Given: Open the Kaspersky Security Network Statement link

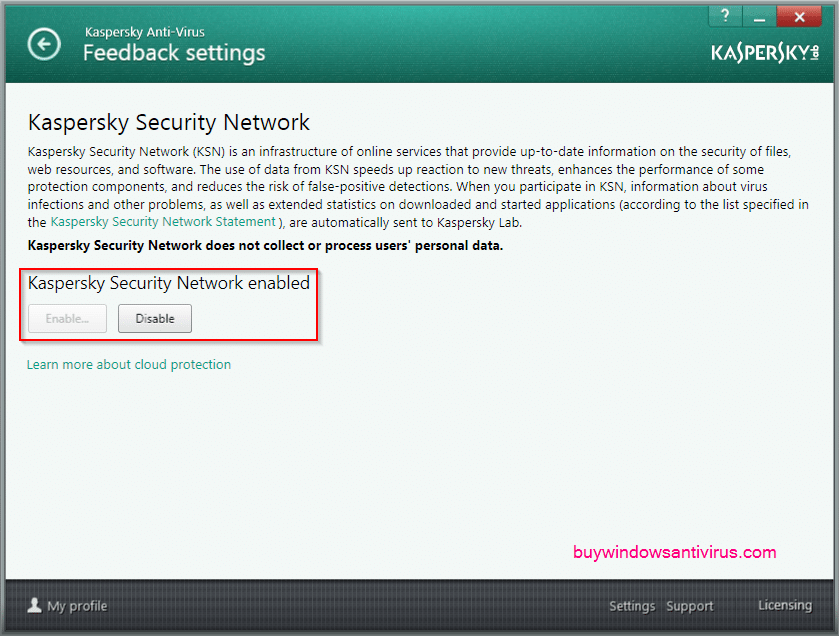Looking at the screenshot, I should pyautogui.click(x=163, y=222).
